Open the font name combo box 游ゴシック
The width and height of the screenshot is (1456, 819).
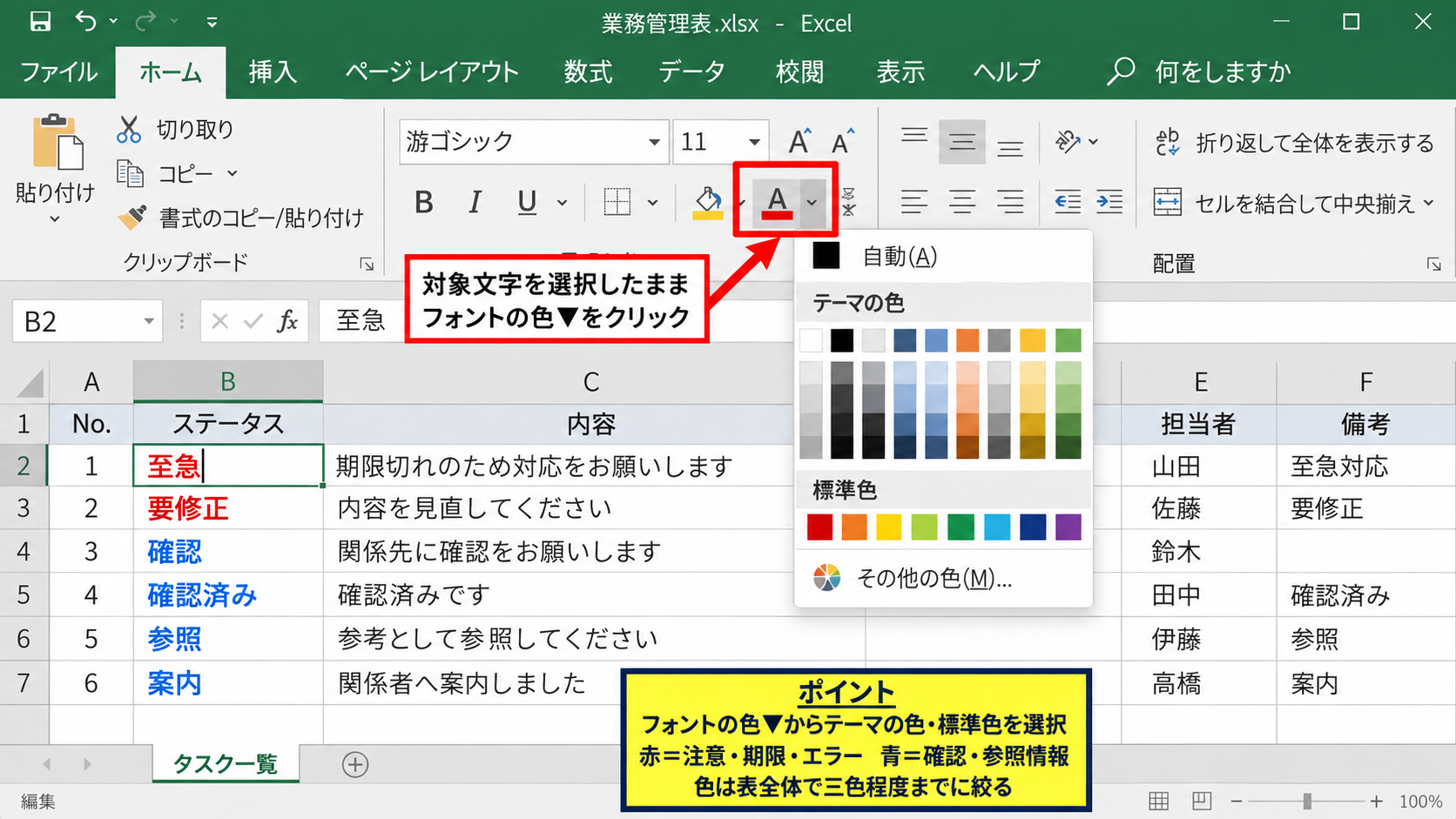tap(534, 141)
